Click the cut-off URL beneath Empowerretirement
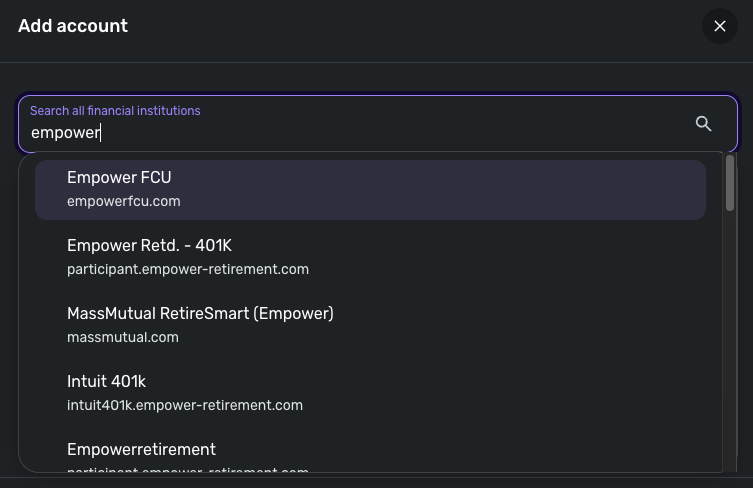 (x=187, y=469)
